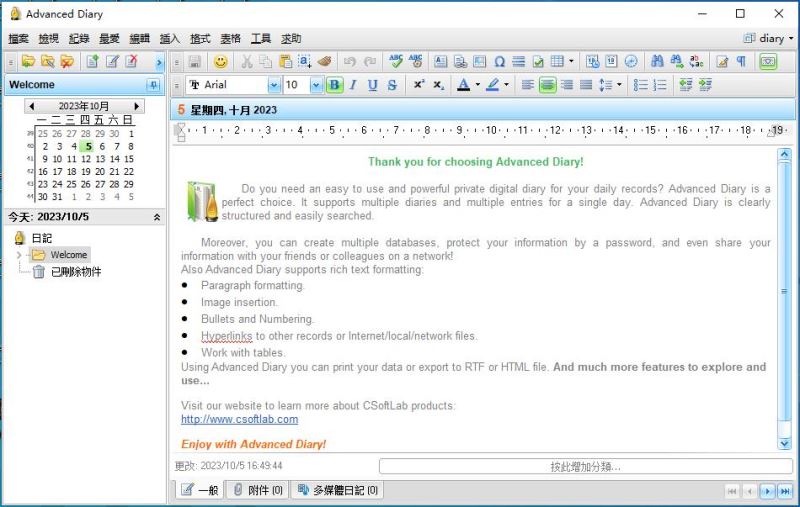
Task: Toggle strikethrough formatting
Action: coord(392,85)
